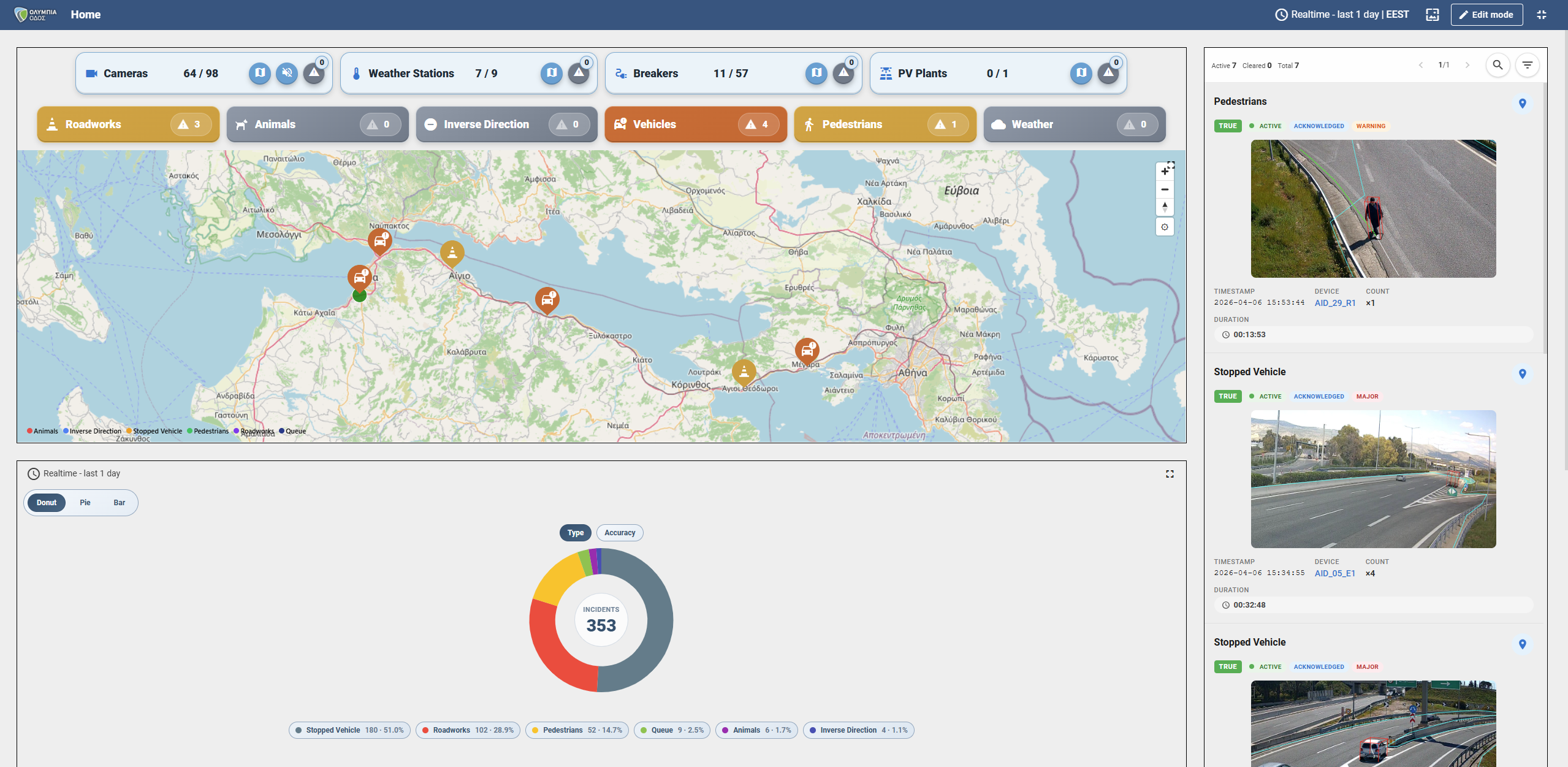Navigate to next incident page with right chevron
This screenshot has height=767, width=1568.
click(1468, 65)
